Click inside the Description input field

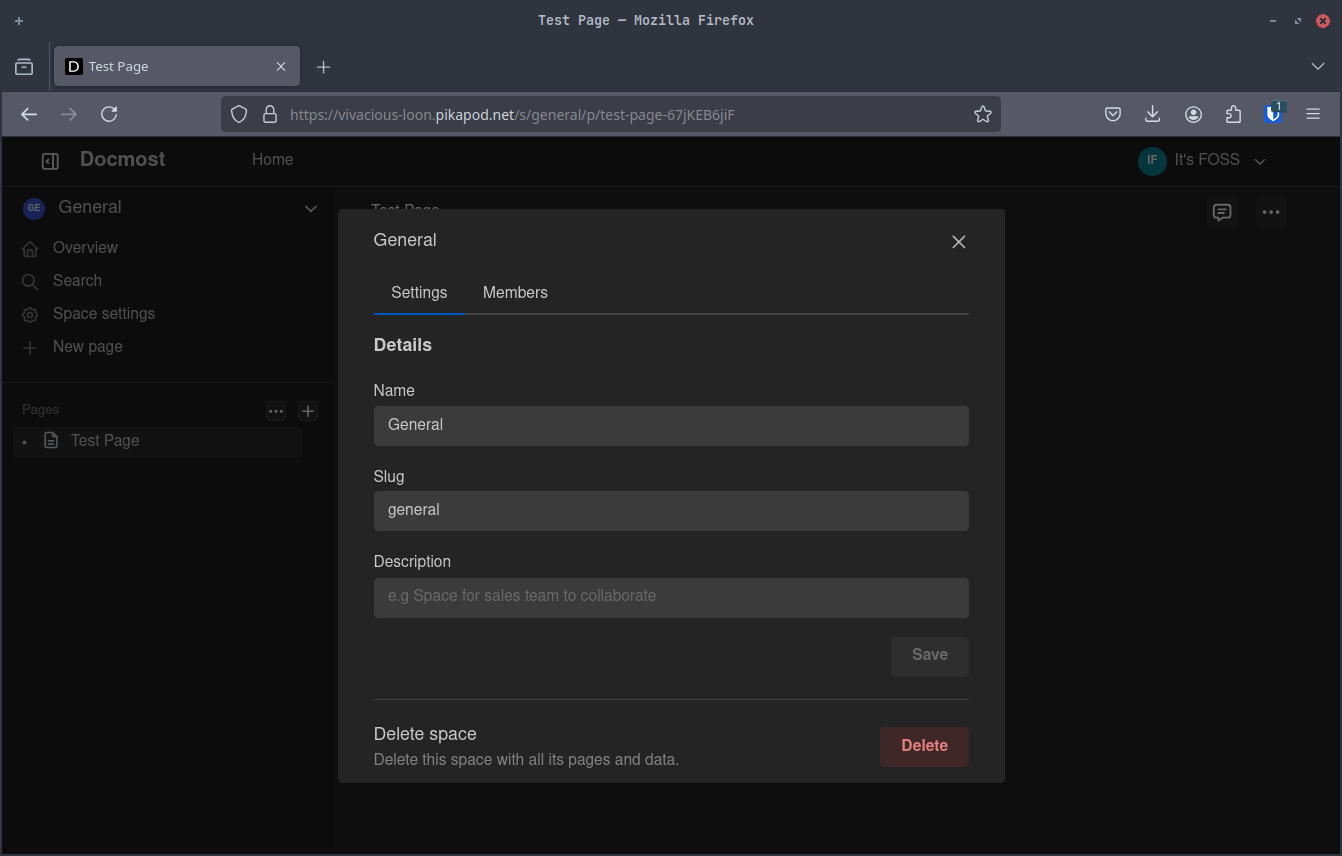point(671,597)
